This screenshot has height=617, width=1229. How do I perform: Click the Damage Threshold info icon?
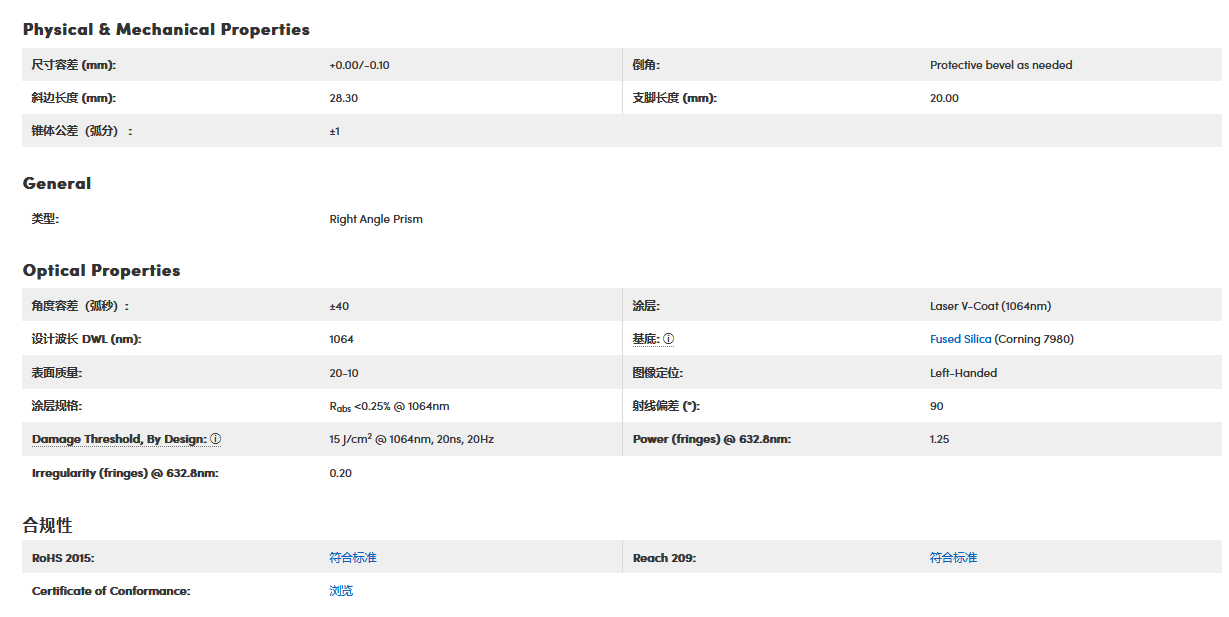[x=216, y=439]
